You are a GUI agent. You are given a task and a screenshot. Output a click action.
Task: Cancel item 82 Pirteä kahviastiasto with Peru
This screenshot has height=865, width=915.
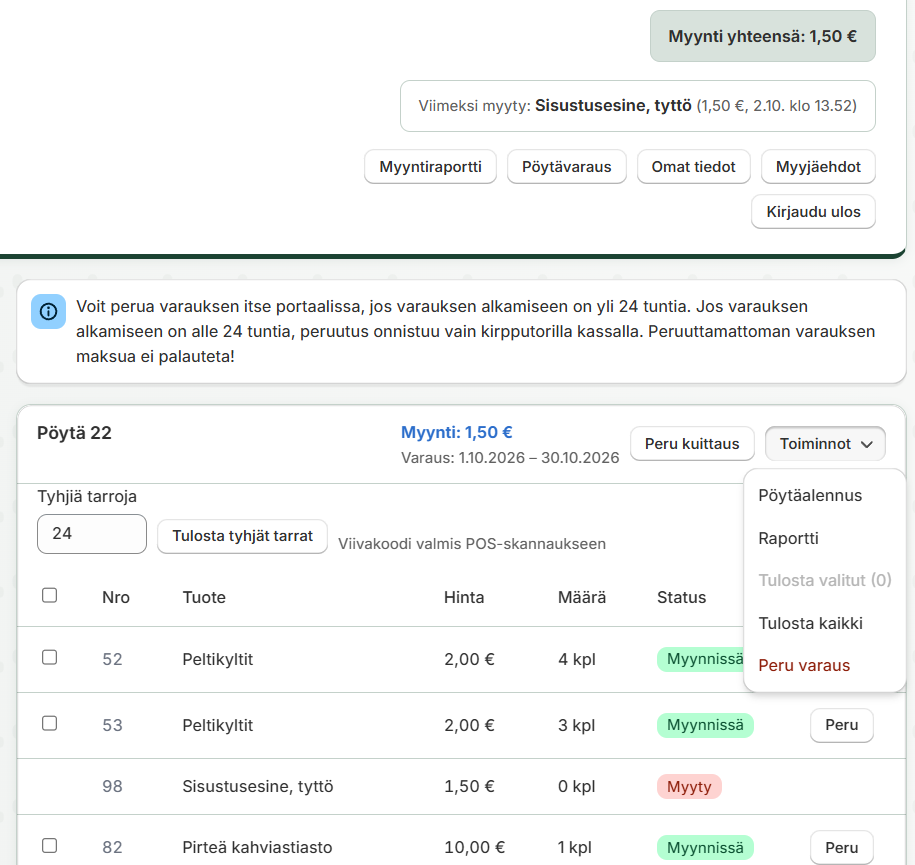click(841, 847)
